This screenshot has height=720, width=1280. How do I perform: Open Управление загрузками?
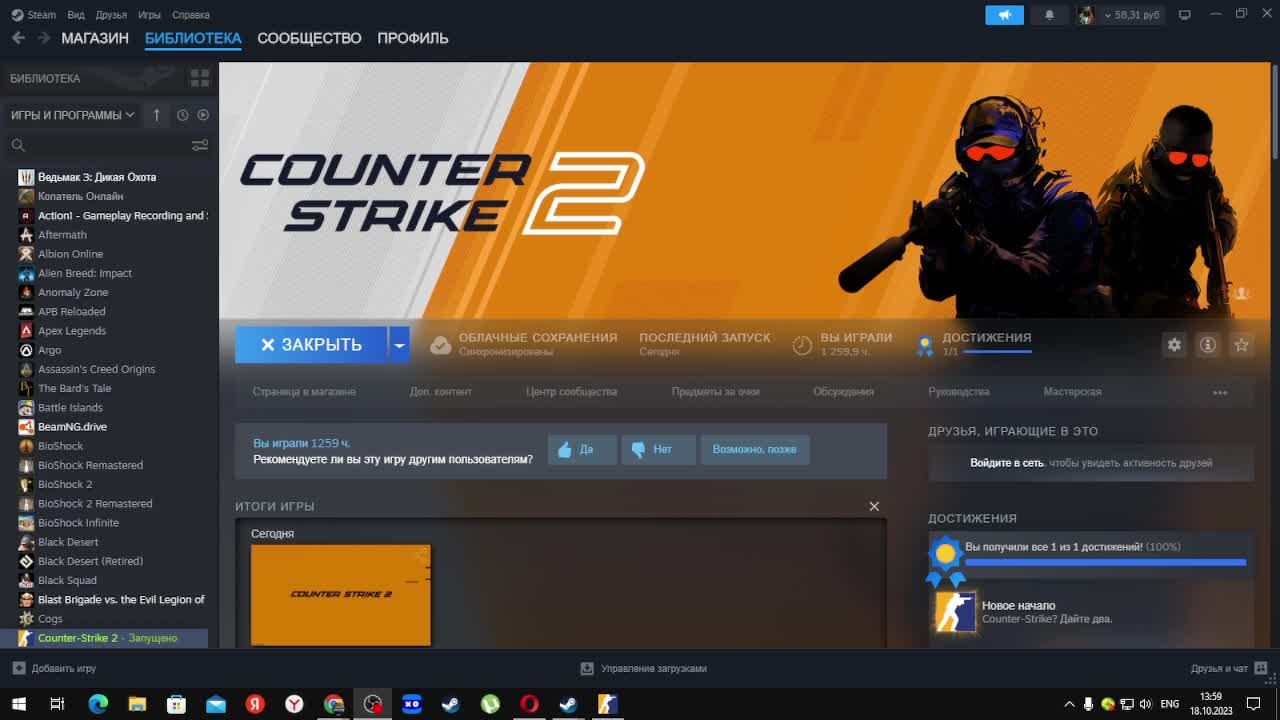644,668
